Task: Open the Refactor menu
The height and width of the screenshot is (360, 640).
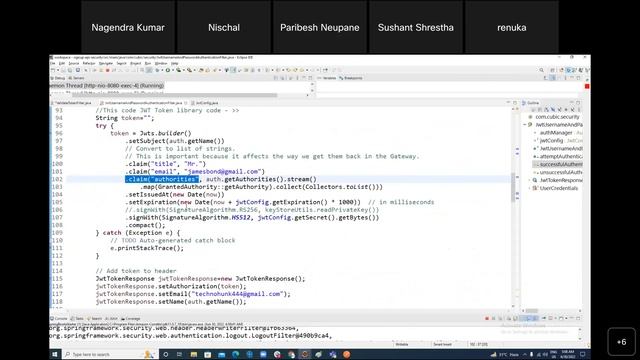Action: click(x=89, y=64)
